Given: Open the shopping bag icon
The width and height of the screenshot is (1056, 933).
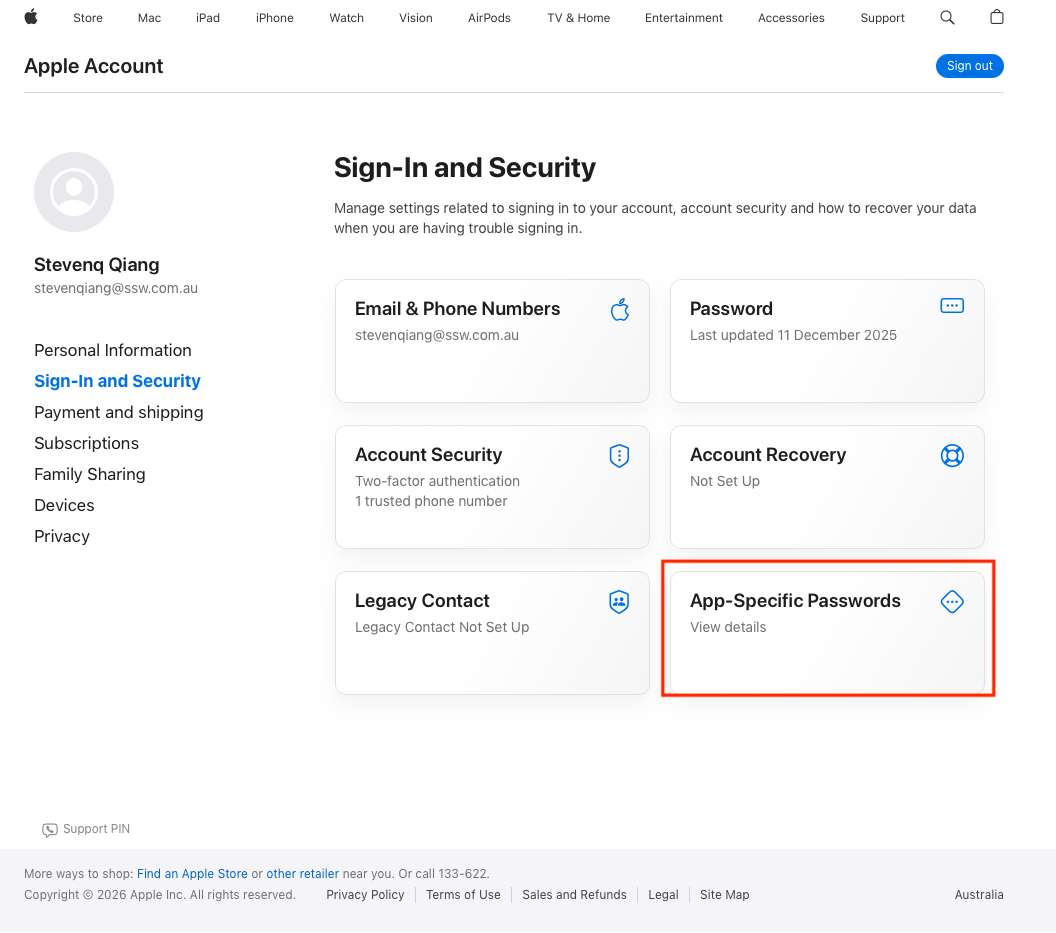Looking at the screenshot, I should [996, 18].
